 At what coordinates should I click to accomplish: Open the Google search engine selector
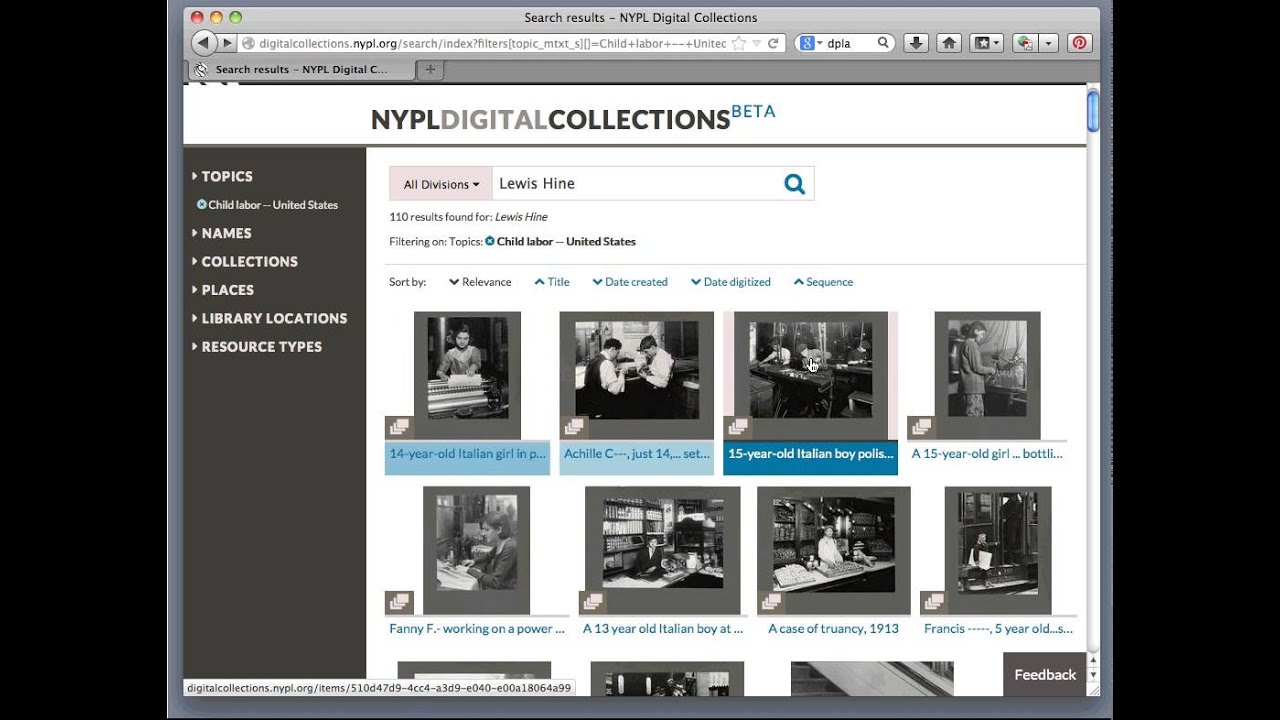click(811, 43)
